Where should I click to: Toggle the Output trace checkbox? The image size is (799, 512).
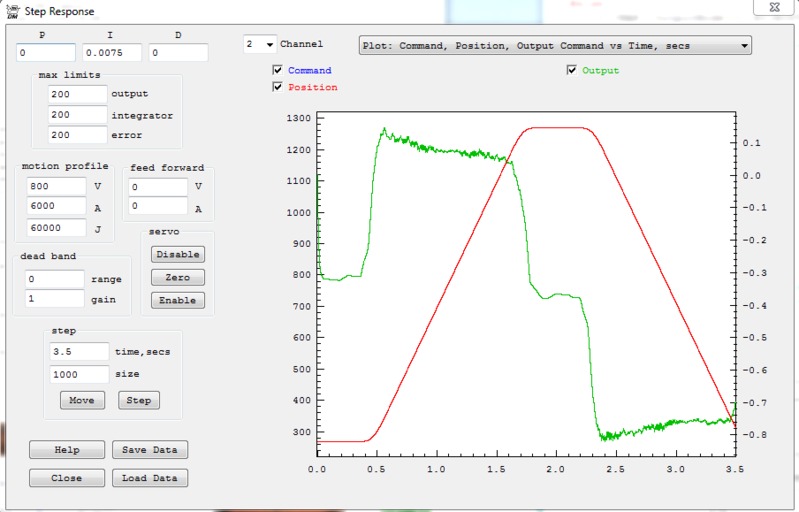[x=572, y=70]
